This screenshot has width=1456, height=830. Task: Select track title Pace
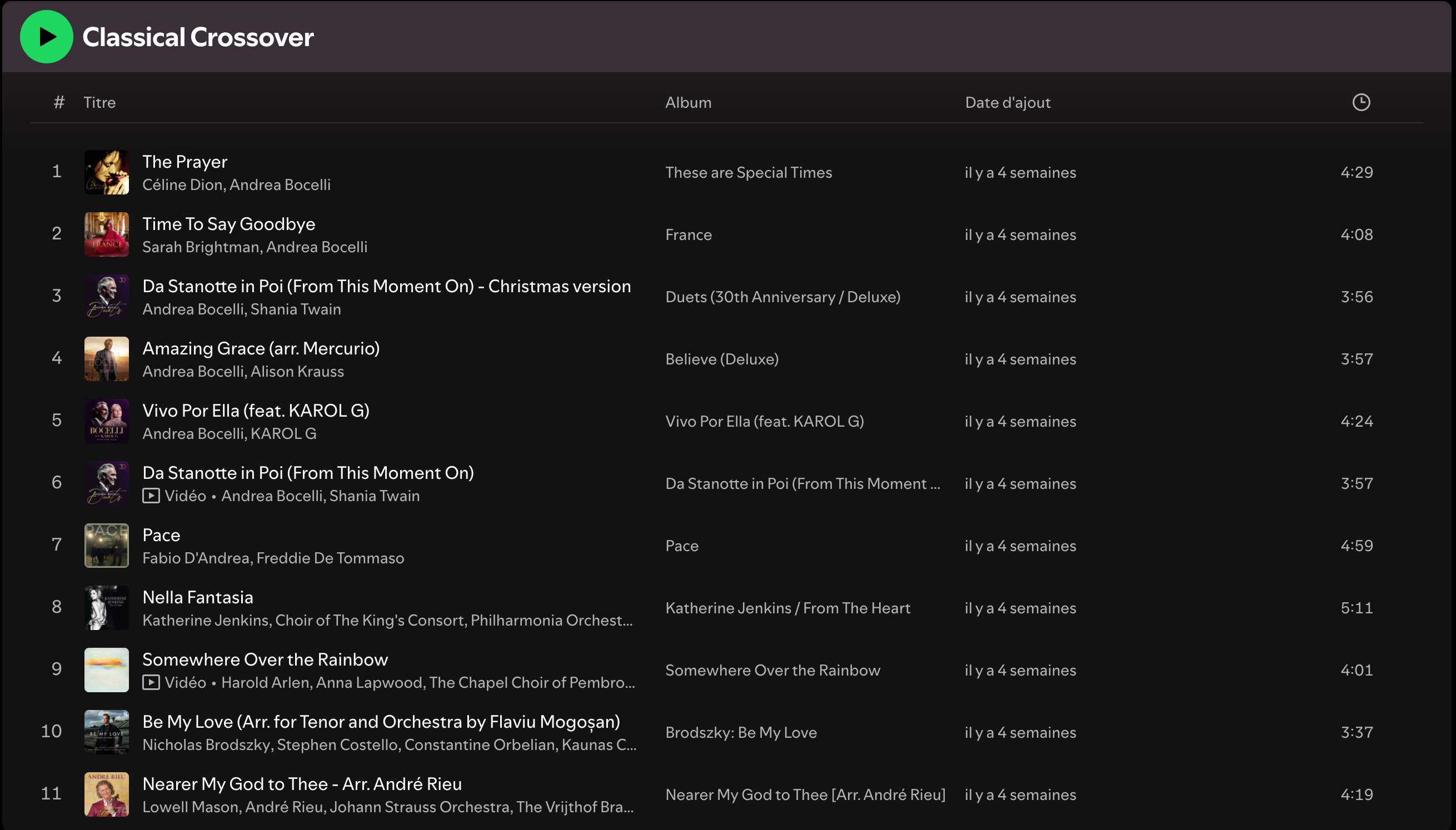click(x=161, y=536)
